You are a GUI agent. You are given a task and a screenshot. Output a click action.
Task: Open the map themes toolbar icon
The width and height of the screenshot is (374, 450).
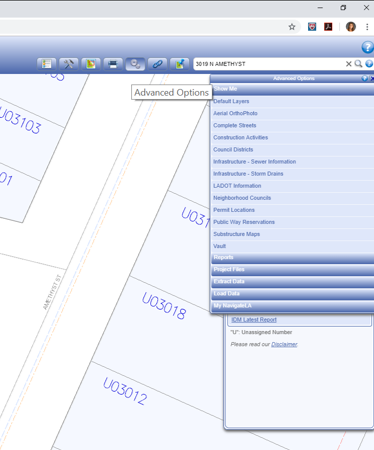(x=91, y=64)
